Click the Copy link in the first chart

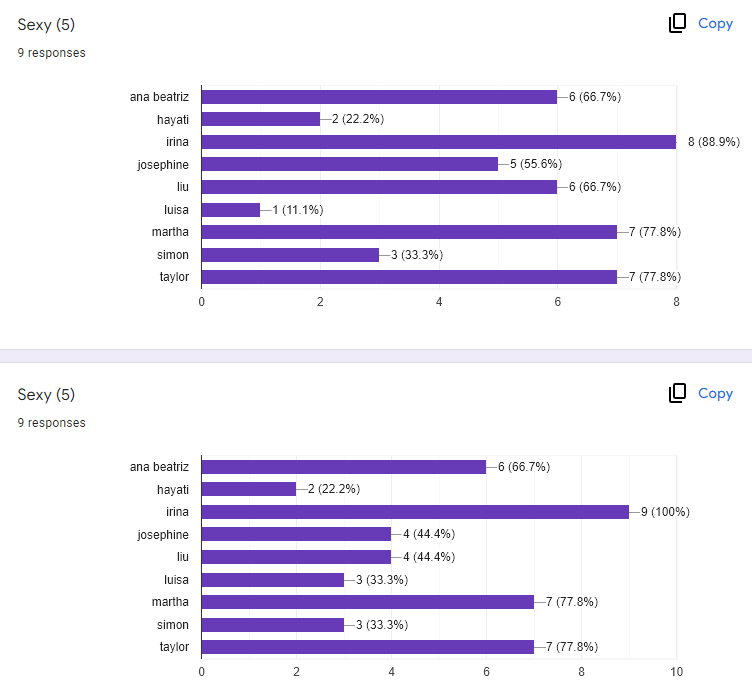(x=715, y=23)
